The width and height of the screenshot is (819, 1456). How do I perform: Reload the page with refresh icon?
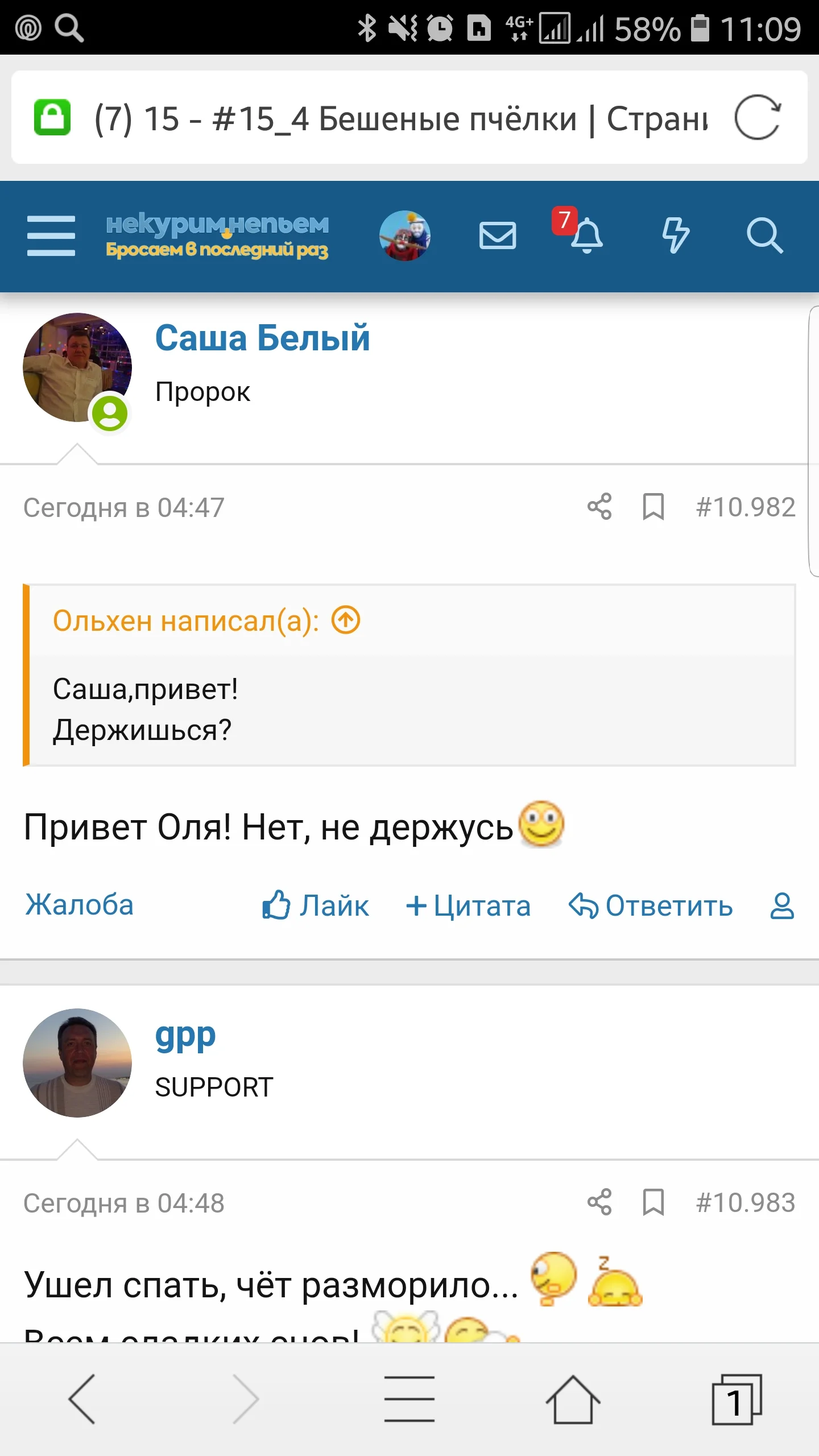[758, 118]
